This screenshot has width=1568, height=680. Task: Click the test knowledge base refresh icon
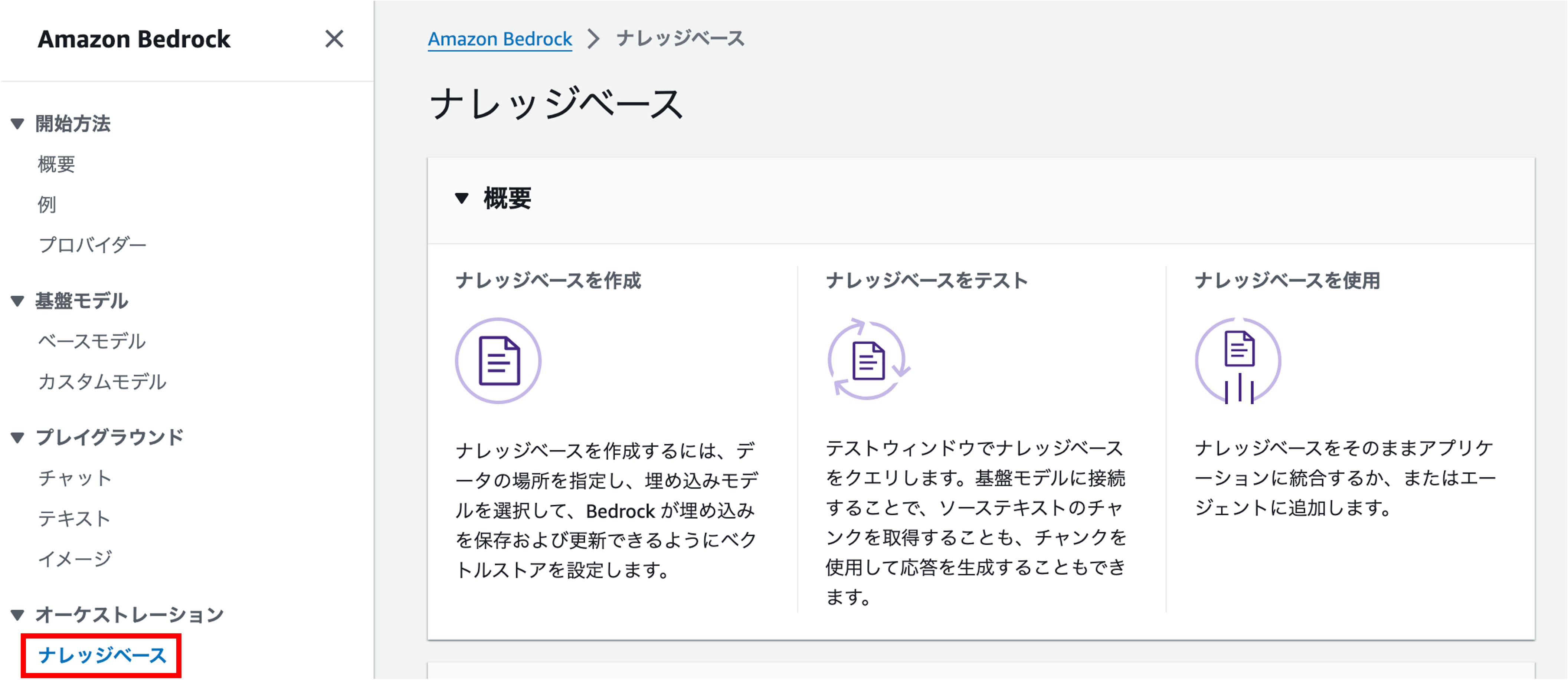coord(868,359)
